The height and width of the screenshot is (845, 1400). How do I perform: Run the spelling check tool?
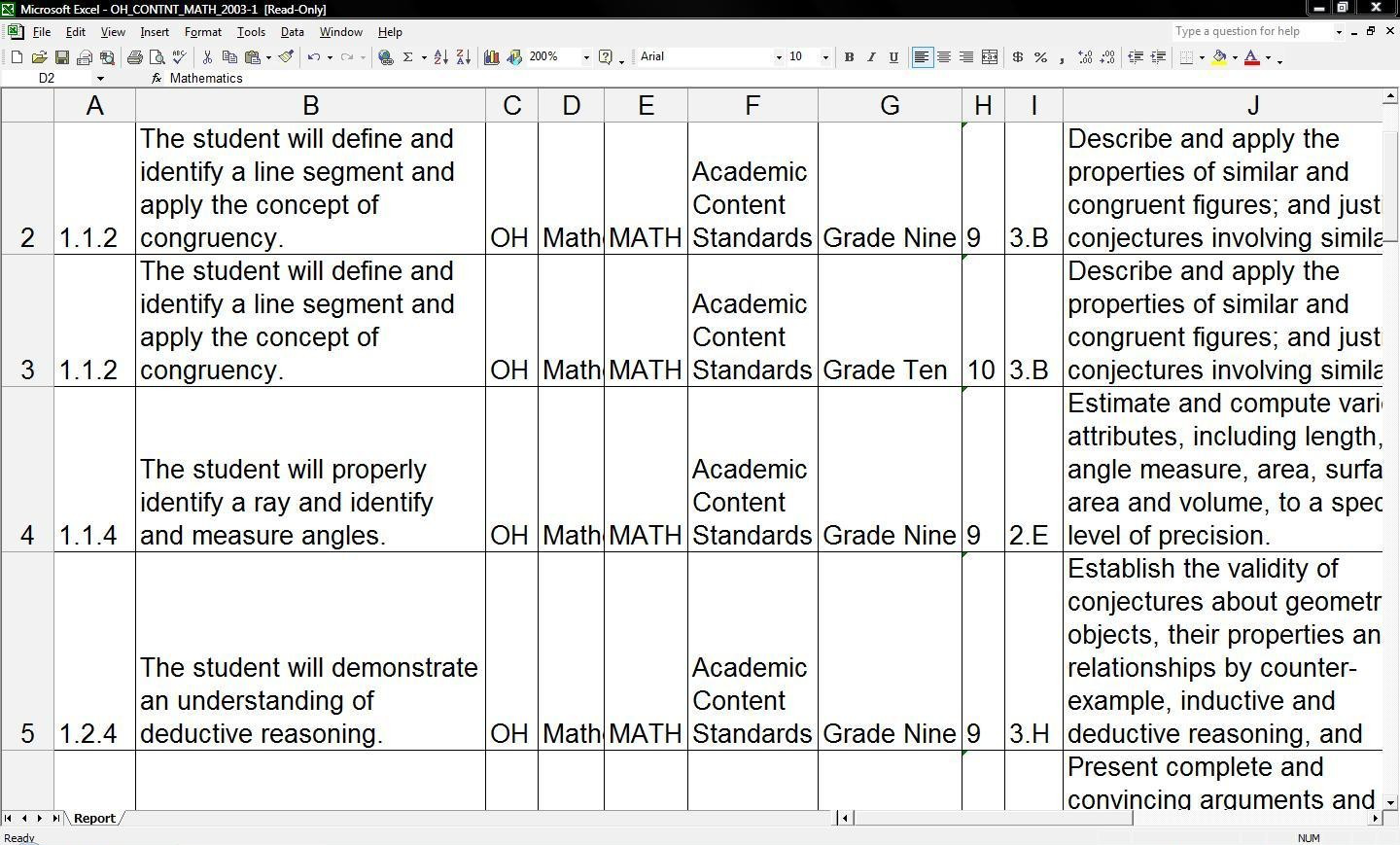pyautogui.click(x=180, y=57)
